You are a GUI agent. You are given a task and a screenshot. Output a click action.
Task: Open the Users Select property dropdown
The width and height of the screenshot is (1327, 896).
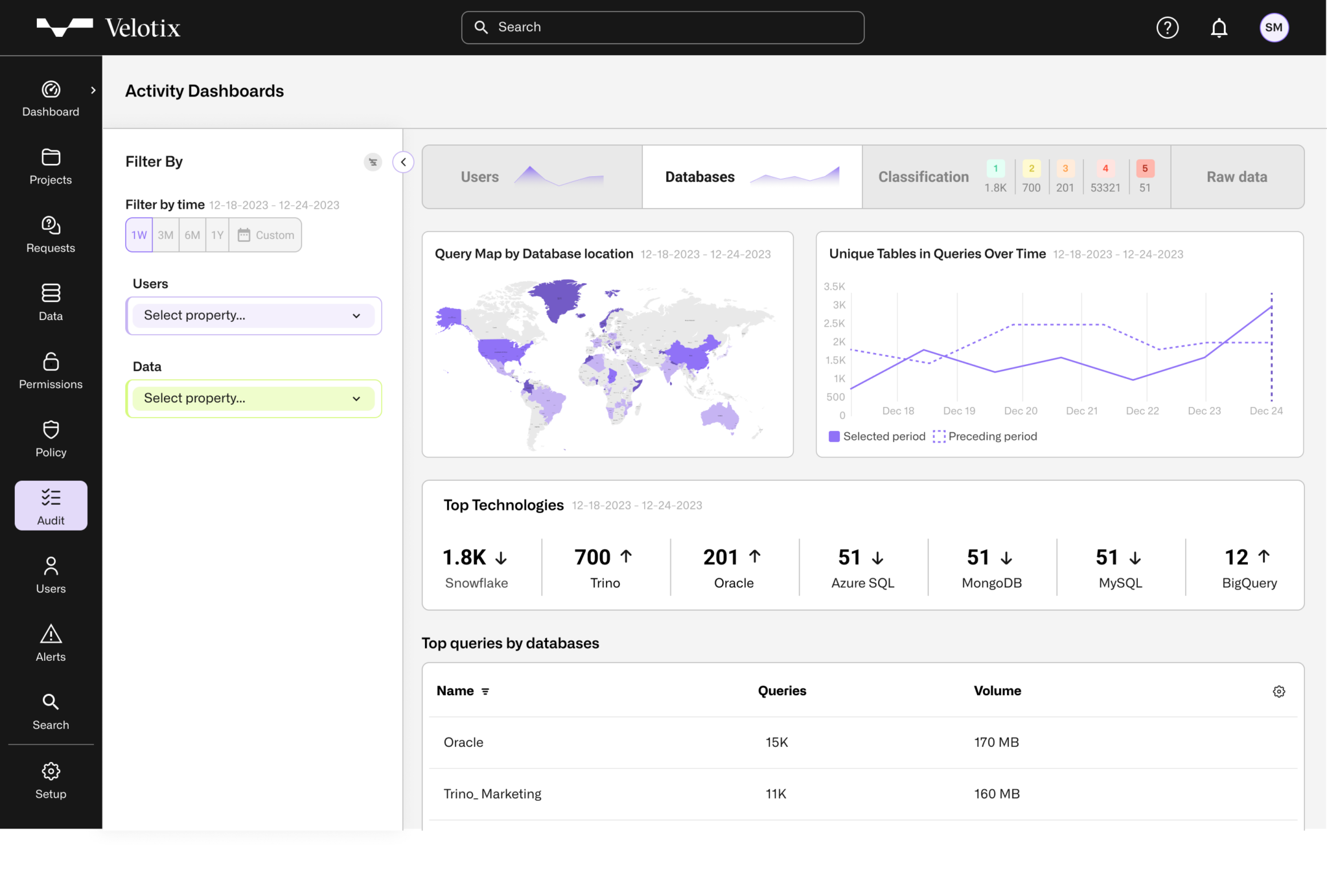point(253,316)
